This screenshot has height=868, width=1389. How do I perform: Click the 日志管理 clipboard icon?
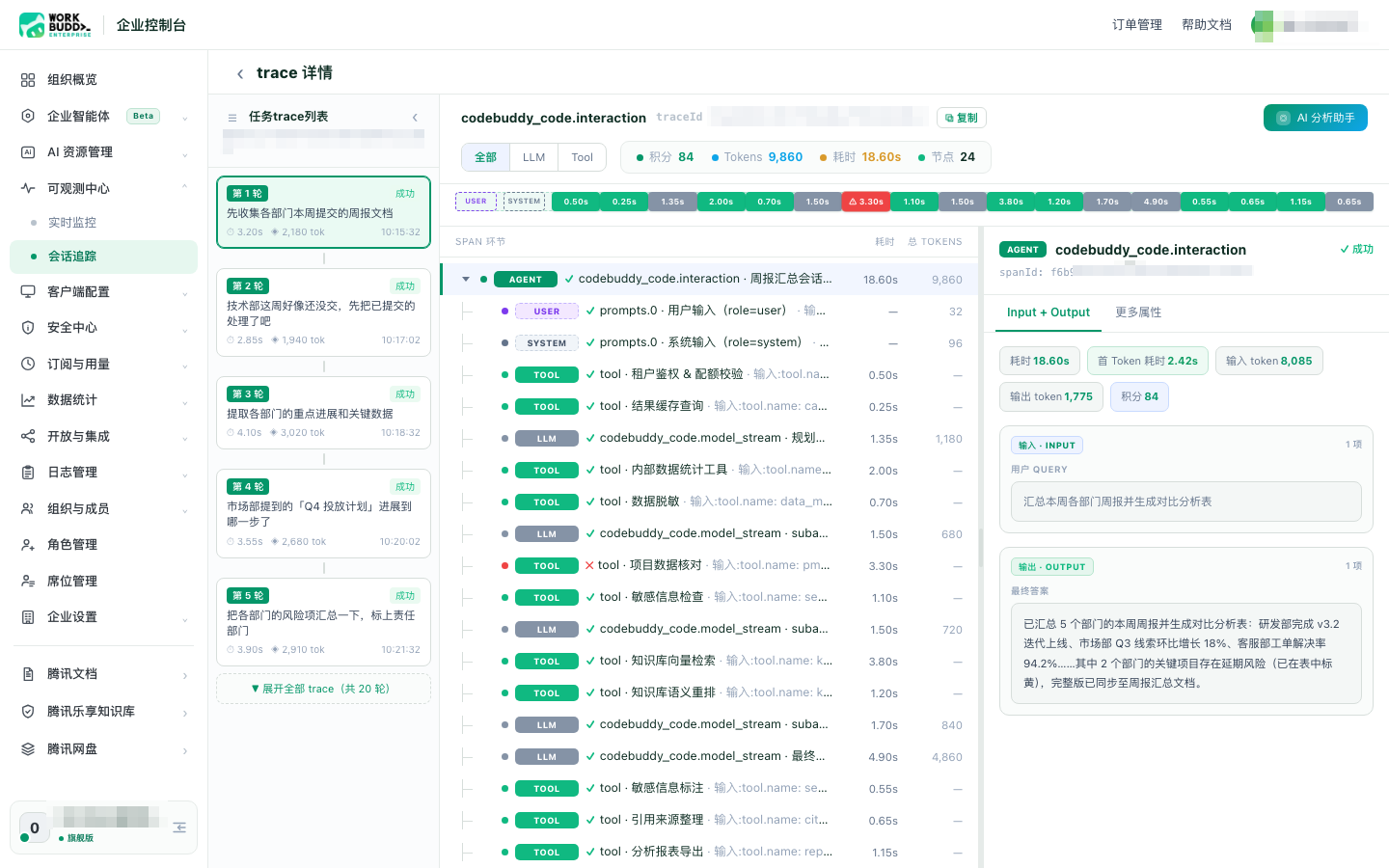(28, 473)
